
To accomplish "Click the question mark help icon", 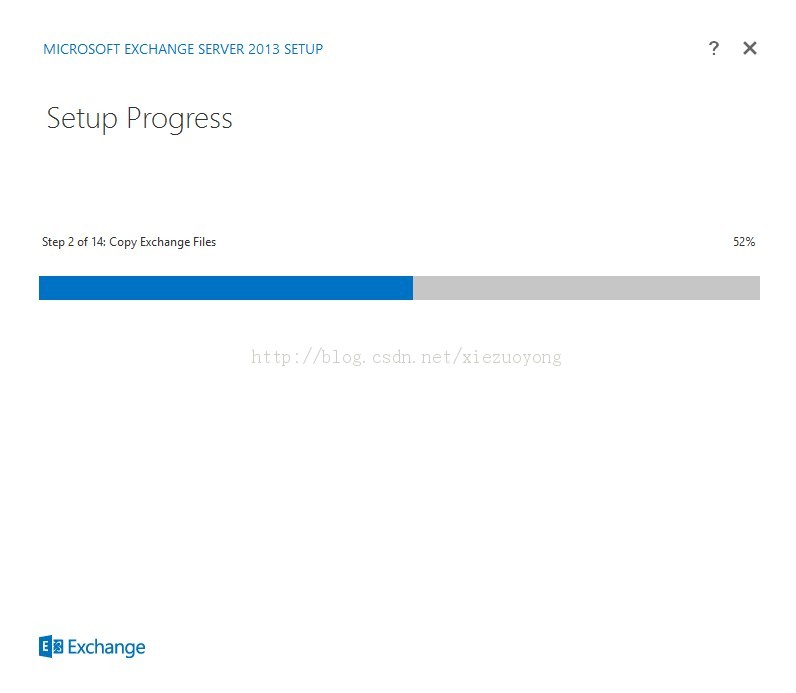I will pyautogui.click(x=713, y=48).
